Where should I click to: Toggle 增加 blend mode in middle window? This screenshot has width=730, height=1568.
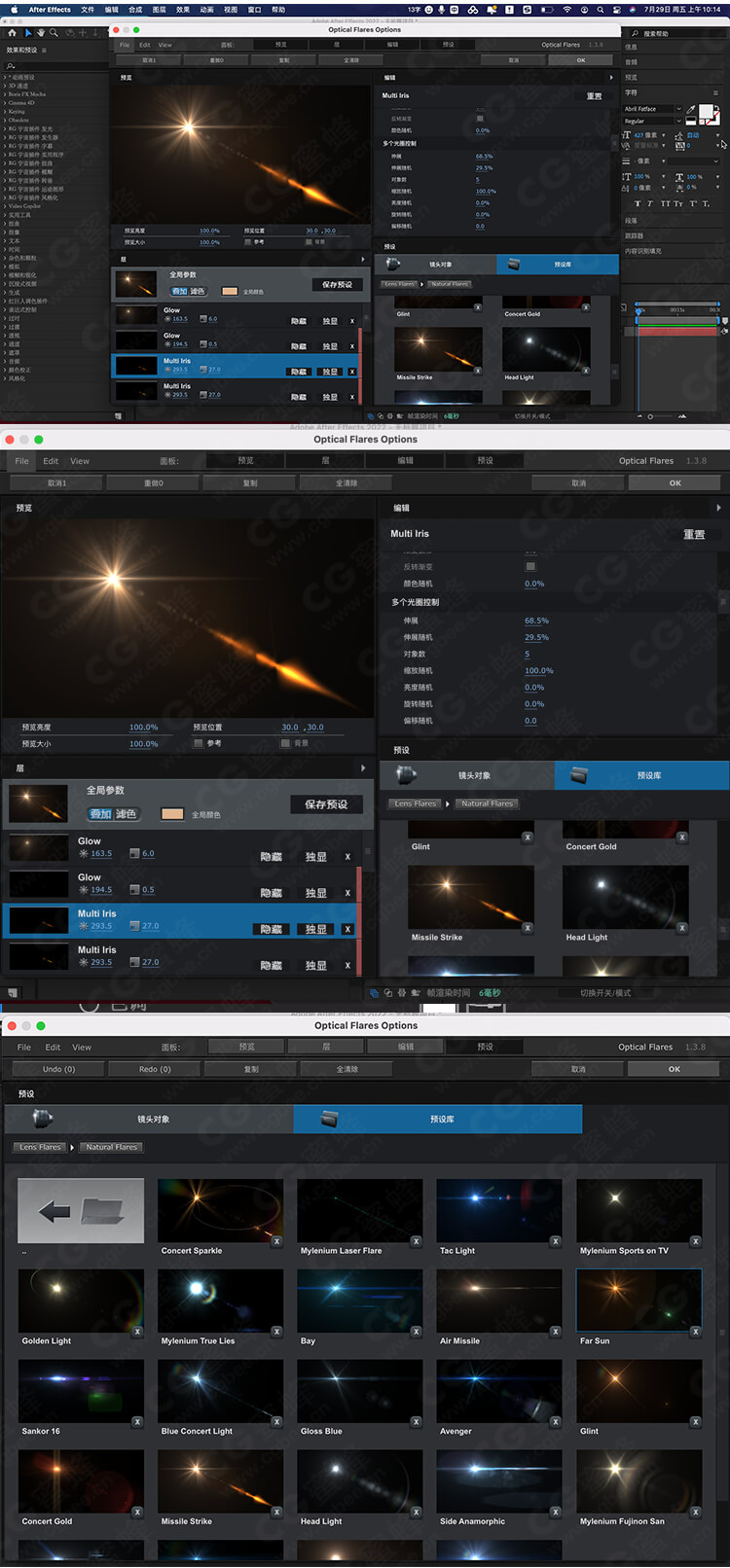(100, 814)
